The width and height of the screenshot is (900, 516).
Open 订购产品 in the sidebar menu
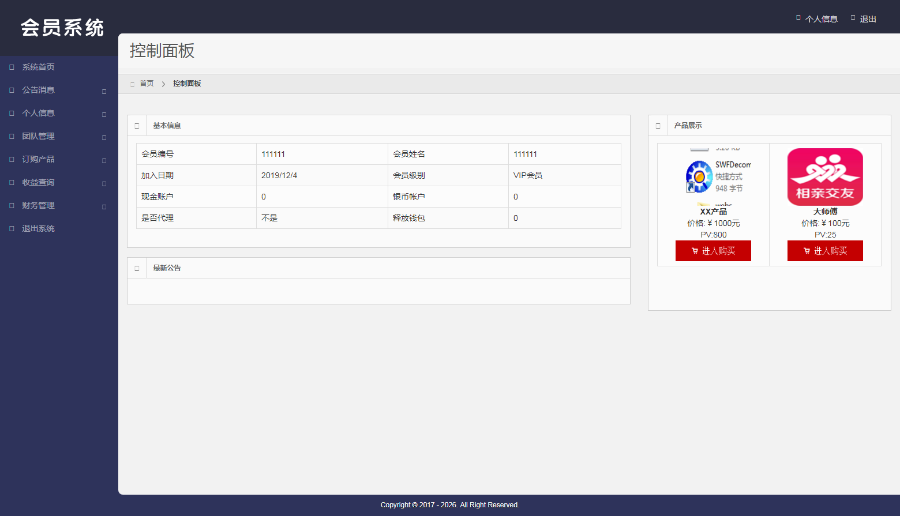(38, 159)
